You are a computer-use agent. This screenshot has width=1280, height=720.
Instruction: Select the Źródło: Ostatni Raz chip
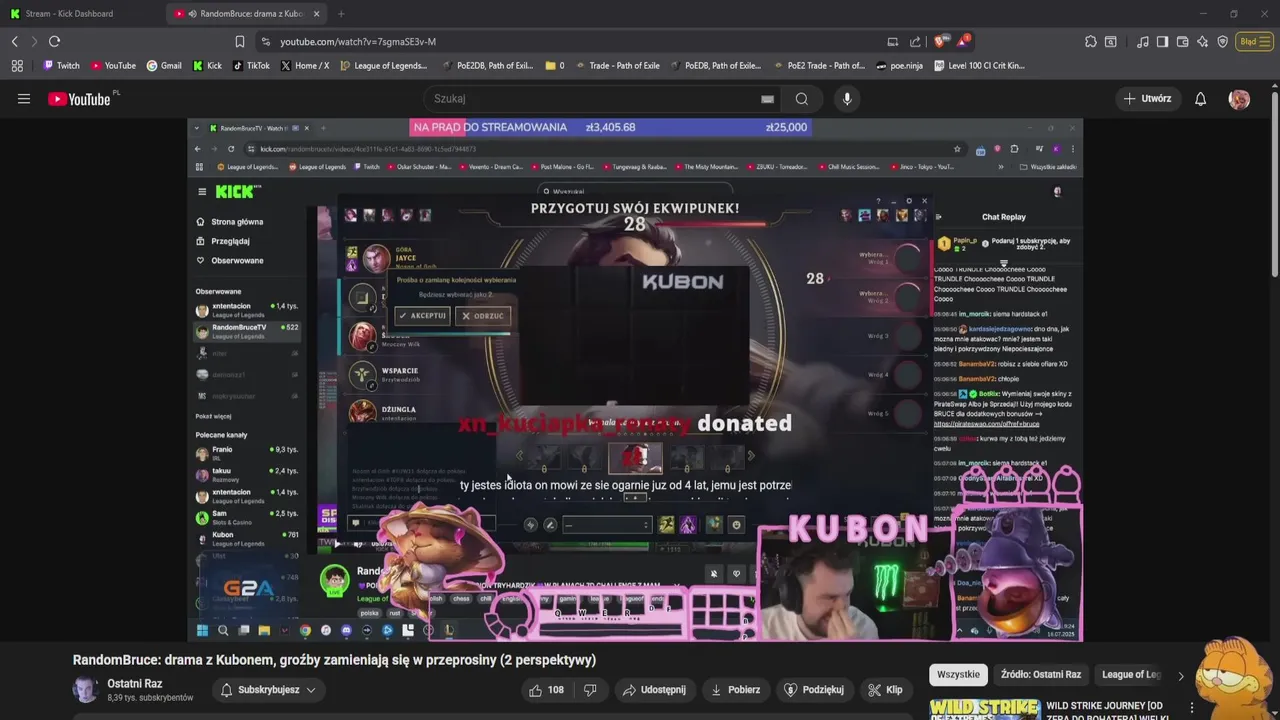click(1040, 675)
